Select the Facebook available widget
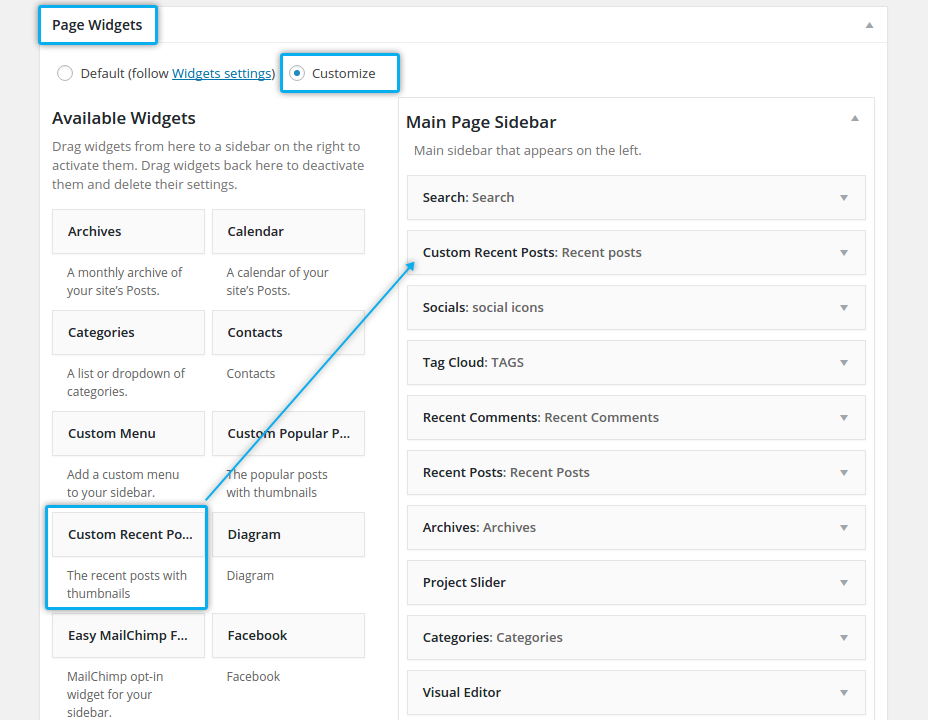Viewport: 928px width, 720px height. coord(288,635)
